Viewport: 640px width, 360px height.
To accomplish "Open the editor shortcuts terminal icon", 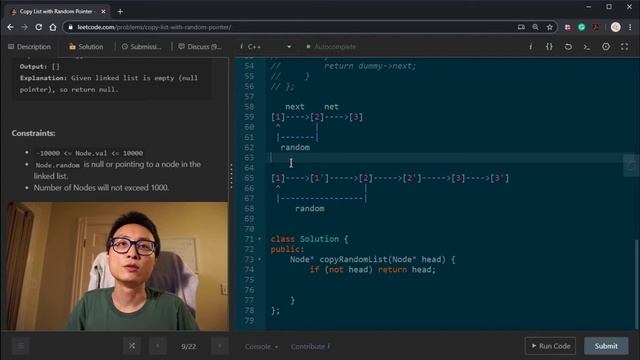I will tap(587, 47).
